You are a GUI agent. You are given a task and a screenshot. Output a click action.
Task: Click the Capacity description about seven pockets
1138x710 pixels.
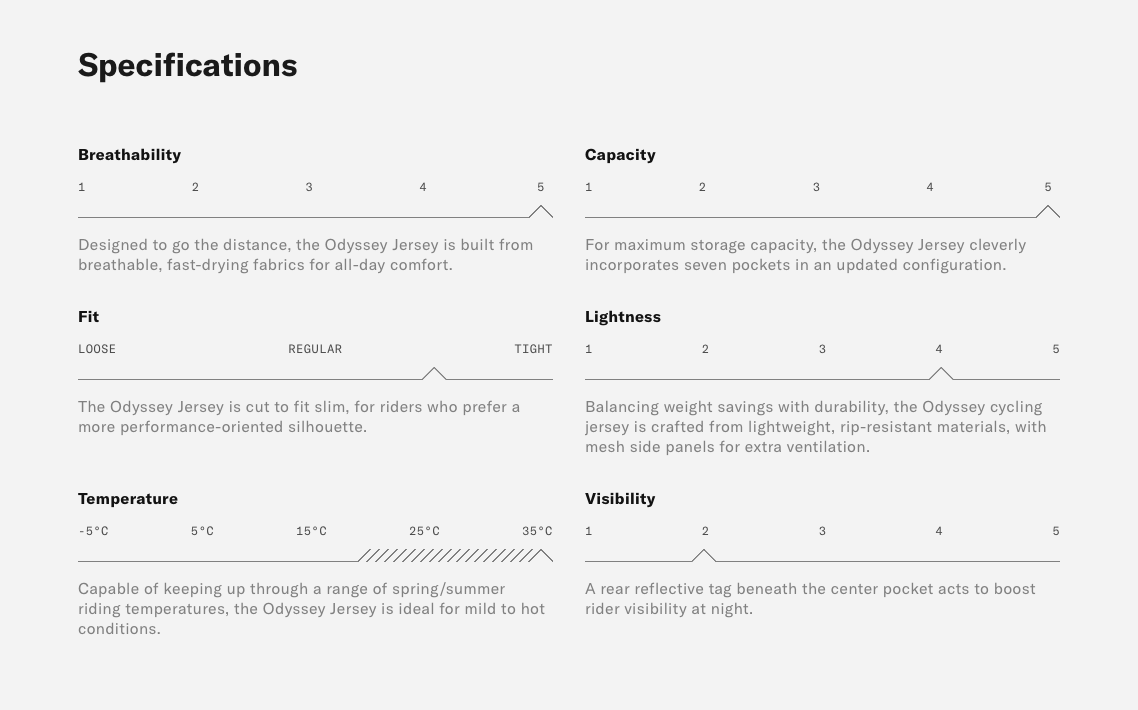click(x=805, y=255)
